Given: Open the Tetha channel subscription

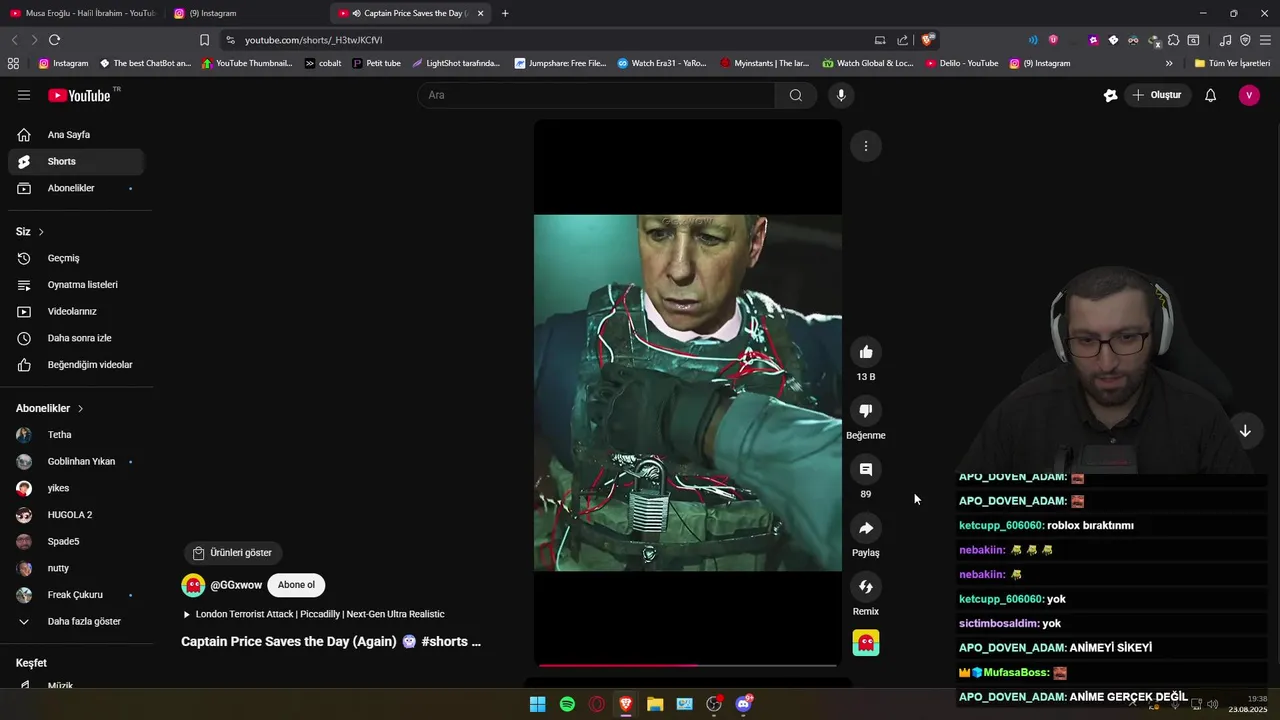Looking at the screenshot, I should pyautogui.click(x=76, y=435).
